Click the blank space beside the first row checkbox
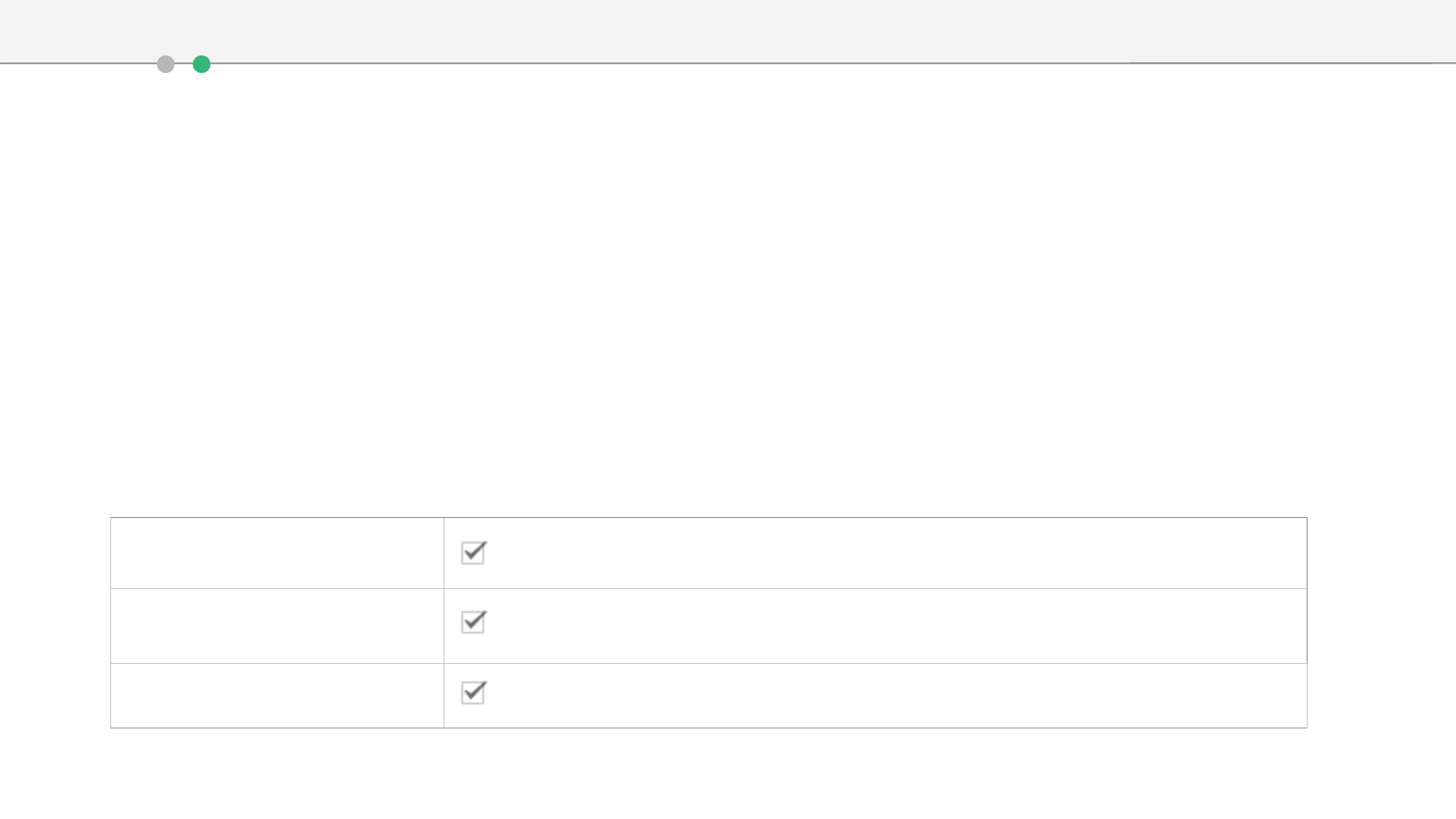The height and width of the screenshot is (819, 1456). click(897, 553)
